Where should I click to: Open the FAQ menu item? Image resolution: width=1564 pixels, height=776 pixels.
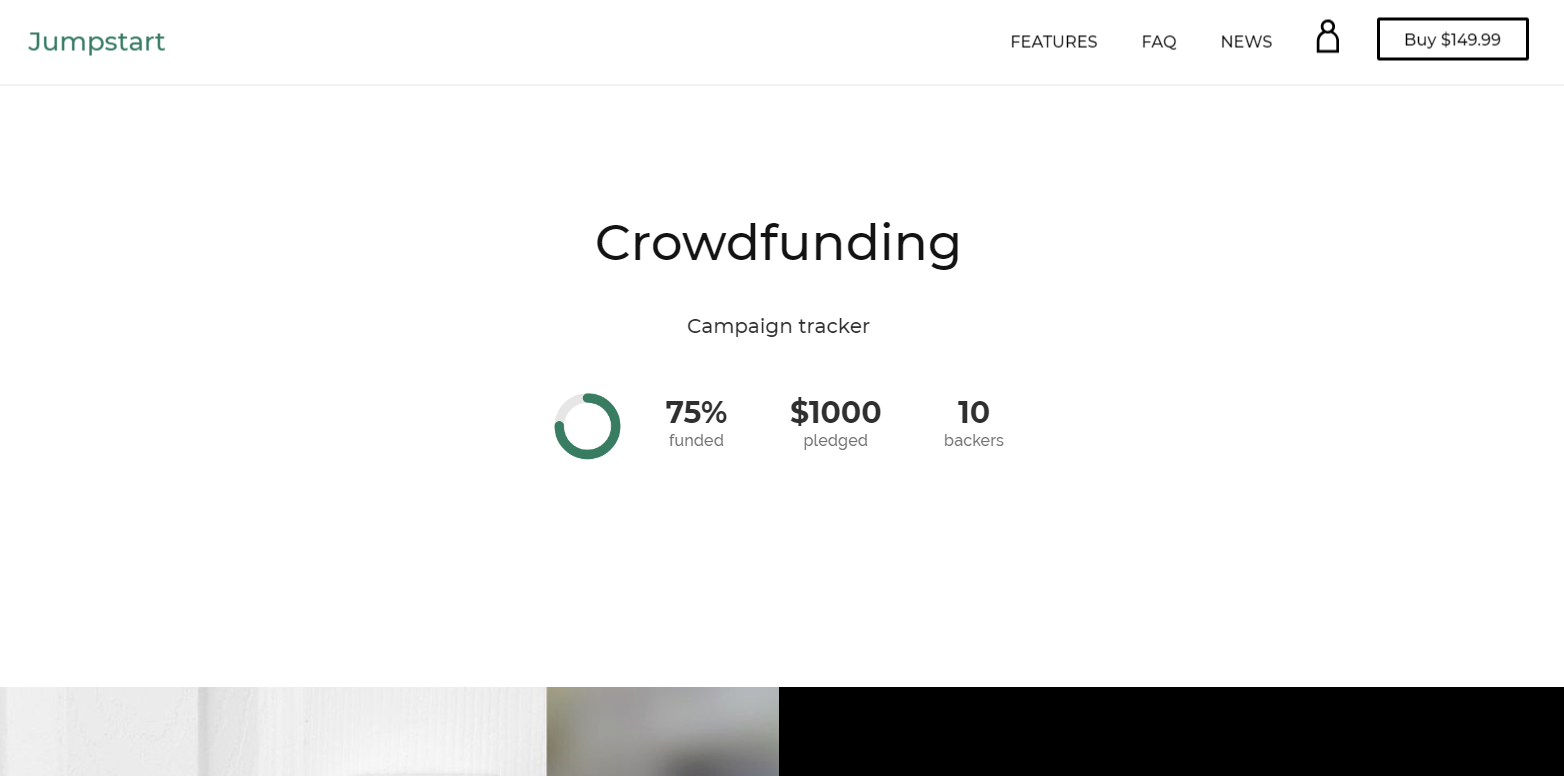[1159, 41]
